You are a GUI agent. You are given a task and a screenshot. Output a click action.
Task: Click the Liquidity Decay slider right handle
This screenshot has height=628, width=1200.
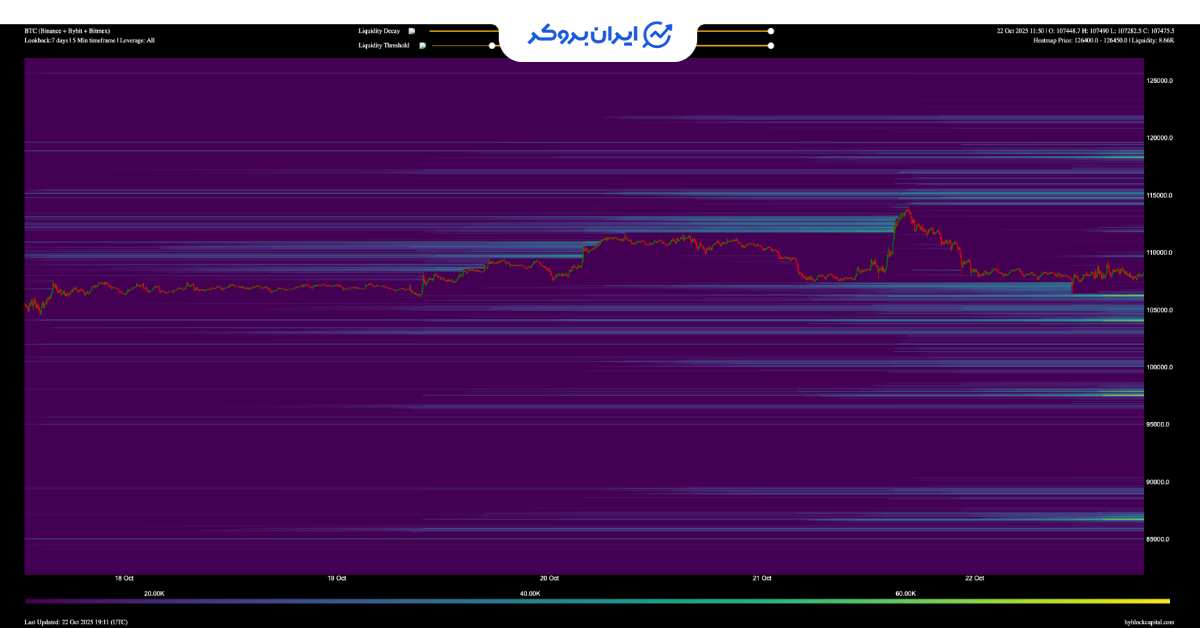[770, 31]
